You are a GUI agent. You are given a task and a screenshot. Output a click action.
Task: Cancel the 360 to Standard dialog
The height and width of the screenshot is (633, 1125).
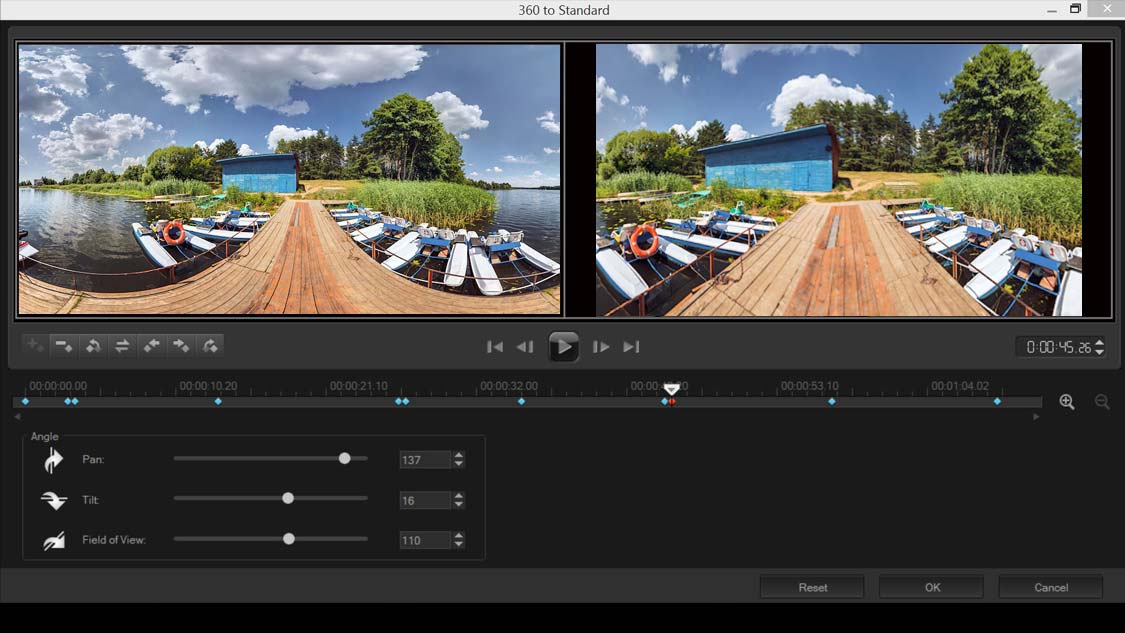pos(1051,587)
